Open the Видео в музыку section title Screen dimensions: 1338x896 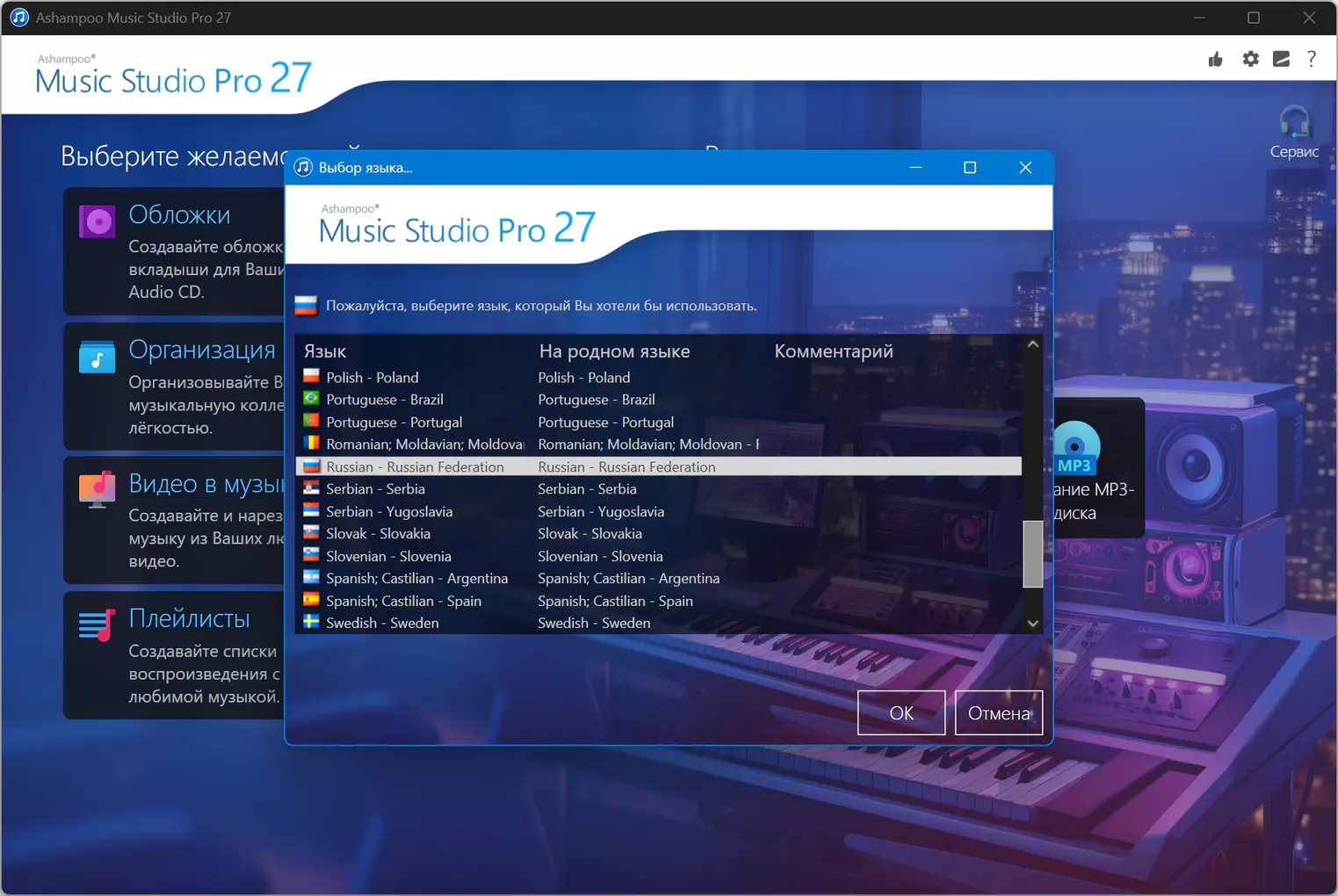pyautogui.click(x=206, y=484)
